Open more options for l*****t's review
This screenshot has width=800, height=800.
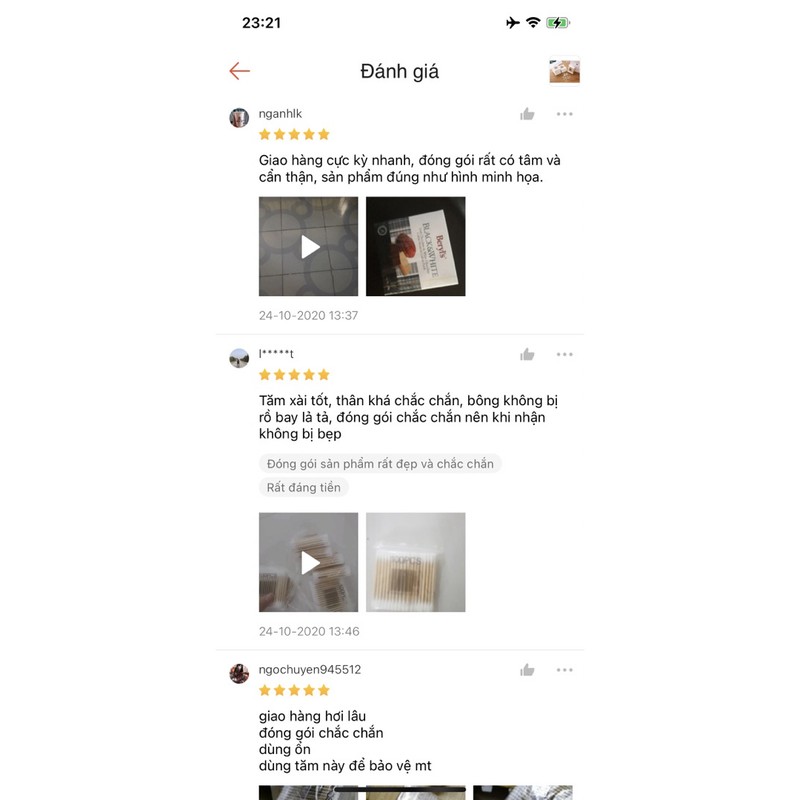tap(564, 354)
